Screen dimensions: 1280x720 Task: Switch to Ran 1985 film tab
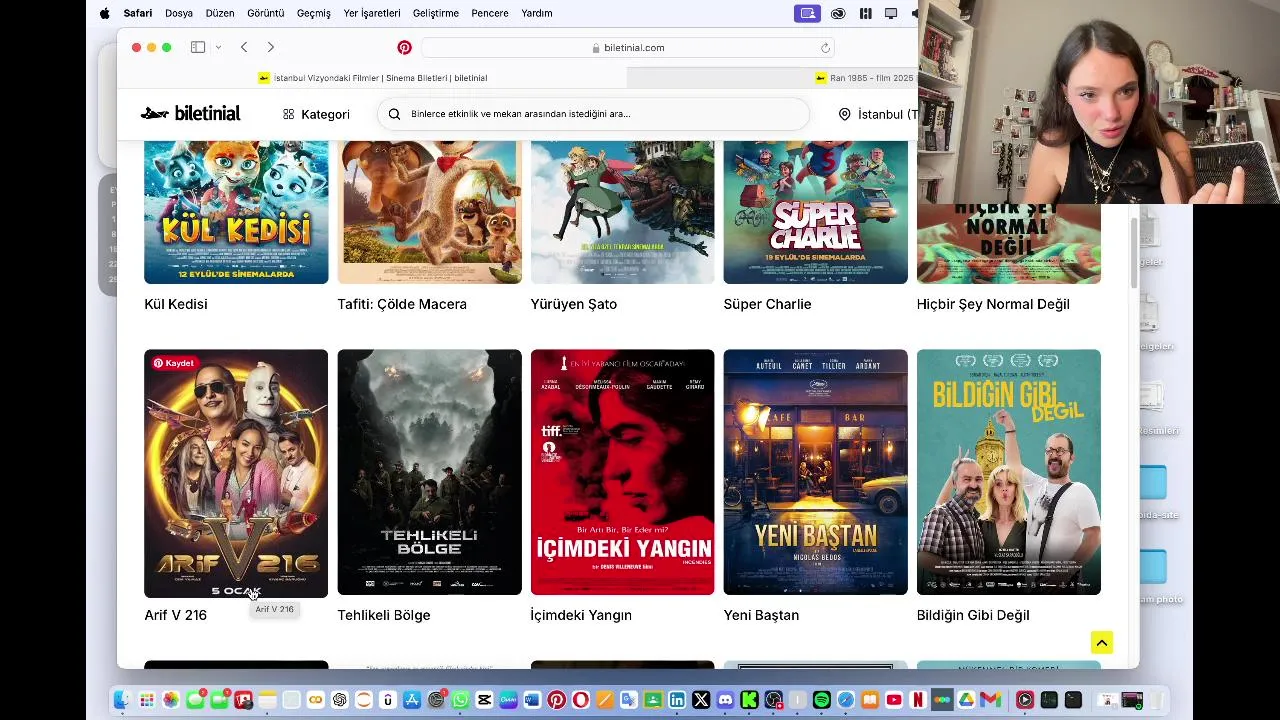pos(864,78)
